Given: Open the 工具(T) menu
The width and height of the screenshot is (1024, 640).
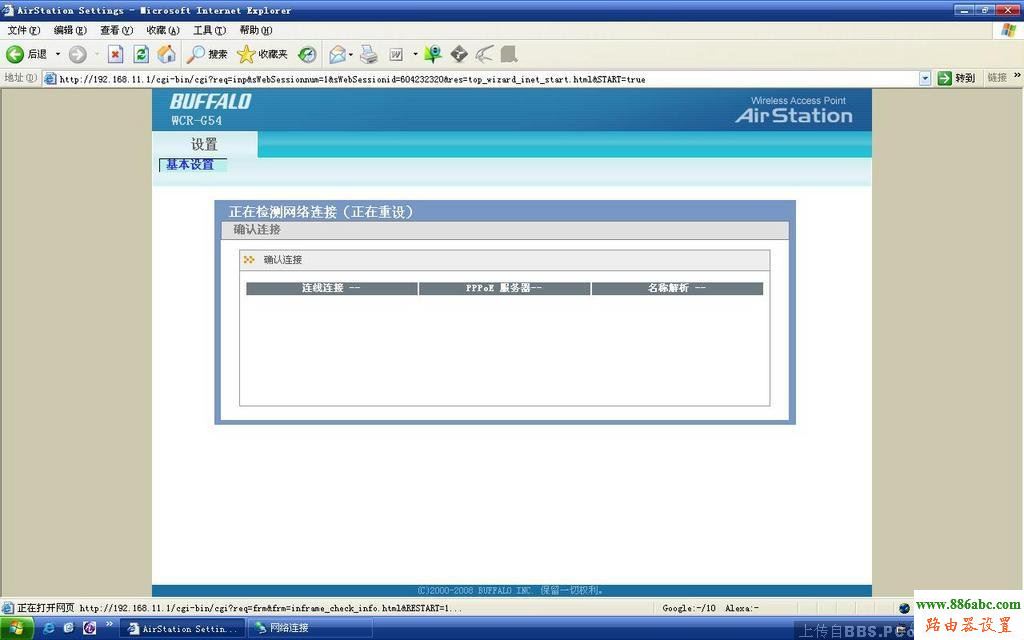Looking at the screenshot, I should click(209, 30).
